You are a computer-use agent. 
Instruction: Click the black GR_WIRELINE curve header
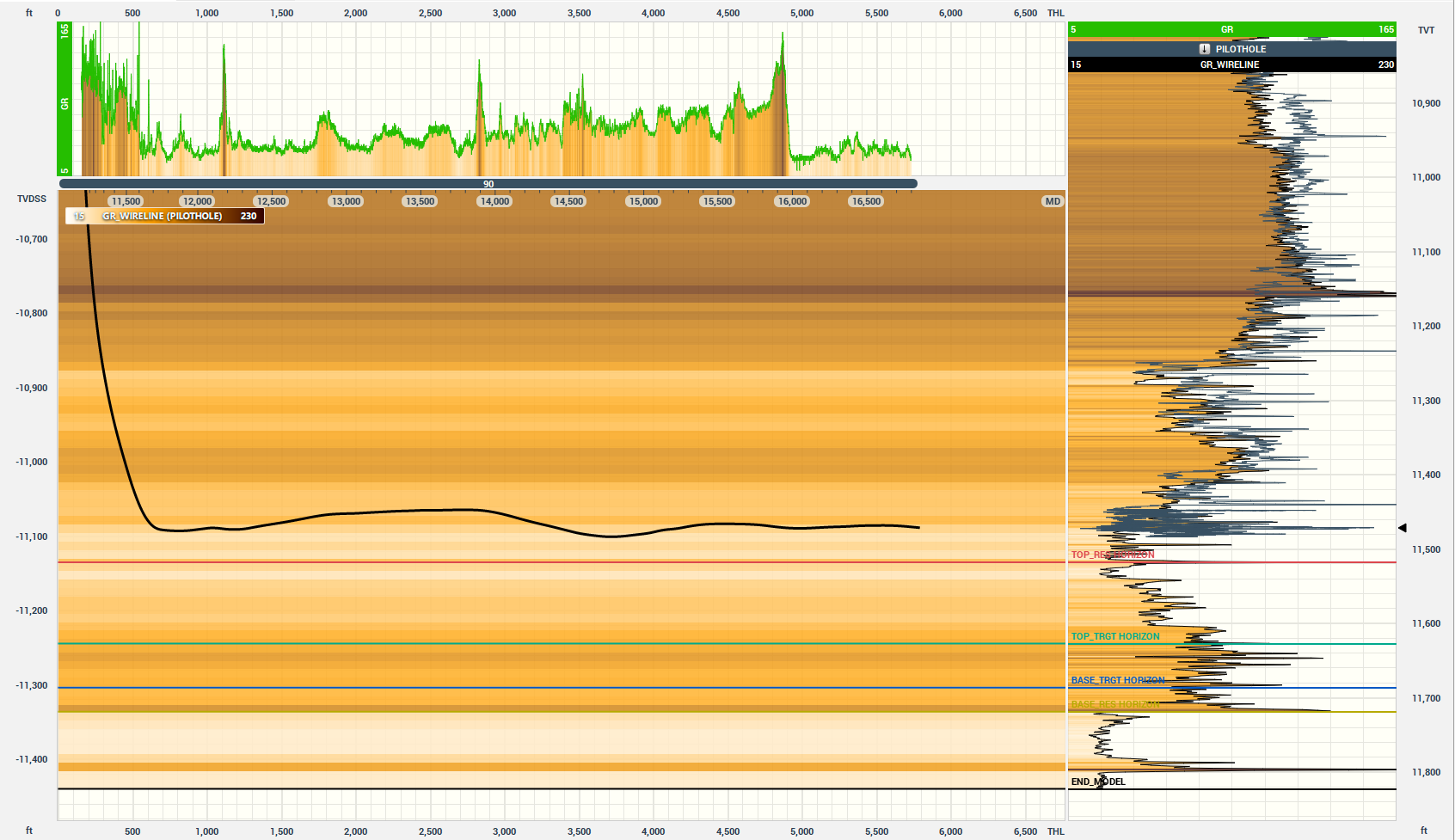(1232, 64)
